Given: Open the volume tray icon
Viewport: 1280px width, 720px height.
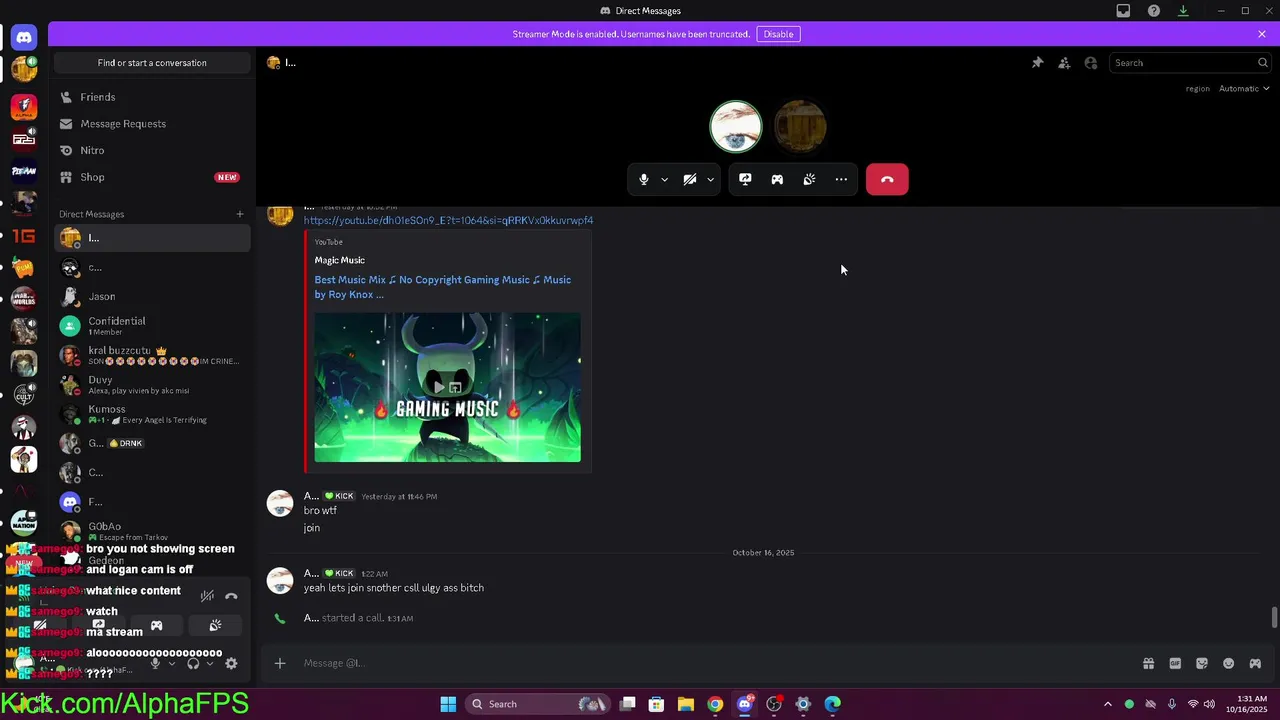Looking at the screenshot, I should coord(1209,704).
